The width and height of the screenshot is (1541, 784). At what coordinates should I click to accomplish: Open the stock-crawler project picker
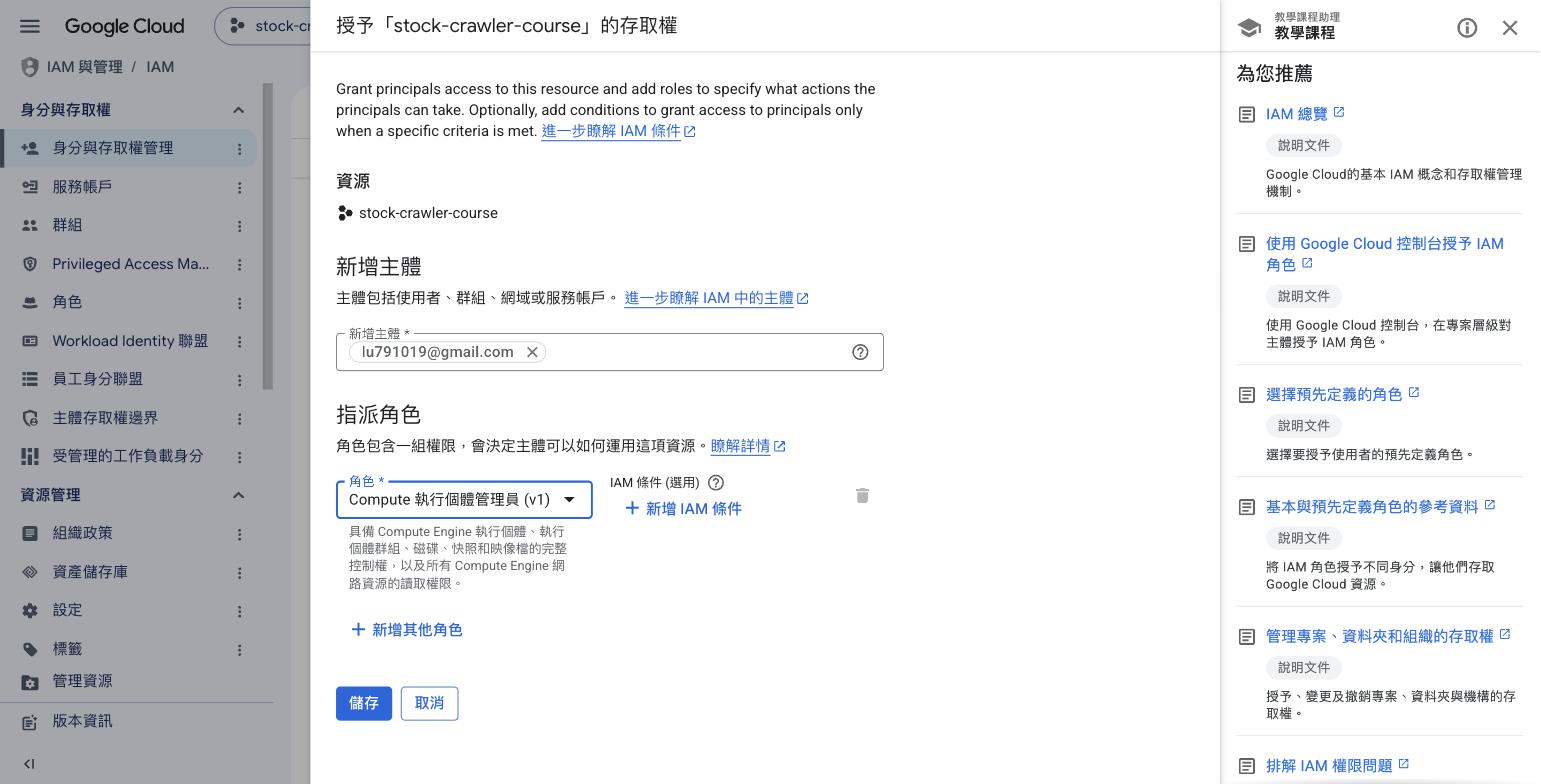[262, 26]
